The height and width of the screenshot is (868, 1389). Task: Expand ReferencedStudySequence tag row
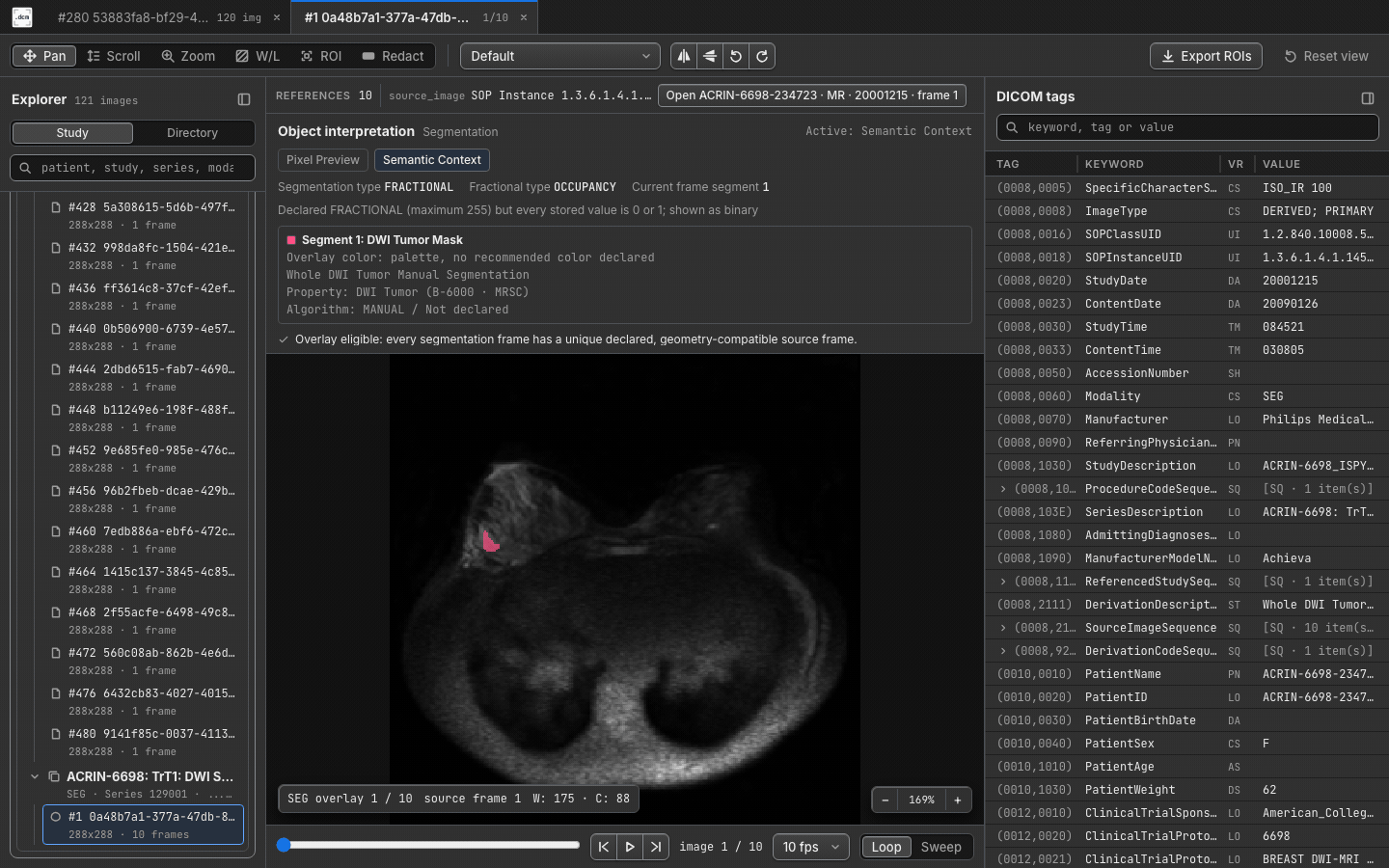(1003, 582)
